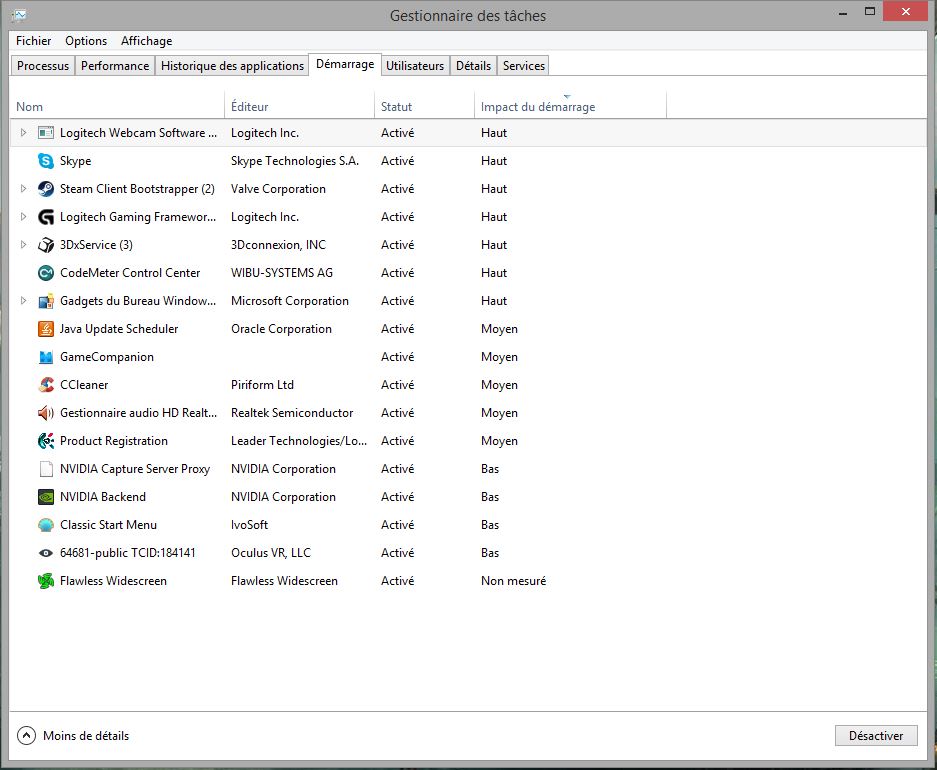This screenshot has width=937, height=770.
Task: Select the GameCompanion entry
Action: (107, 357)
